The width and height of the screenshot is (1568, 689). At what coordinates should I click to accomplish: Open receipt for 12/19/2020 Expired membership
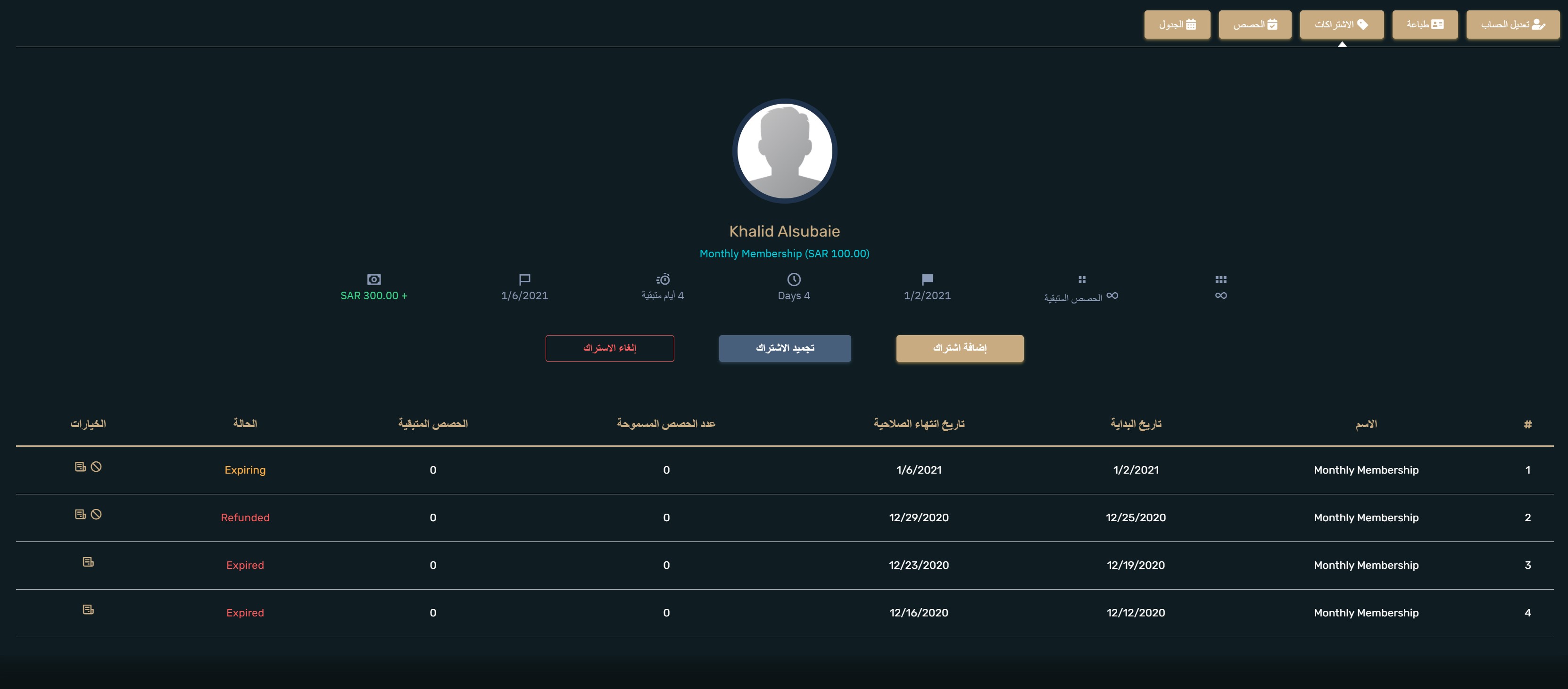[88, 562]
